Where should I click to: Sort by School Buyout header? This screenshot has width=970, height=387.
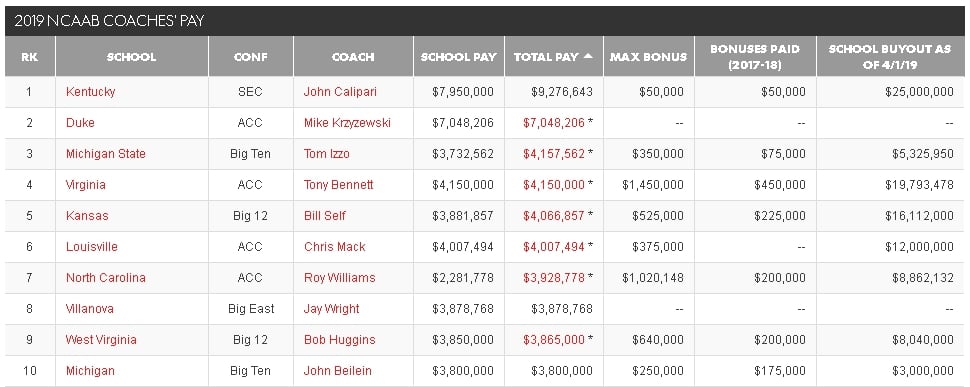coord(890,56)
